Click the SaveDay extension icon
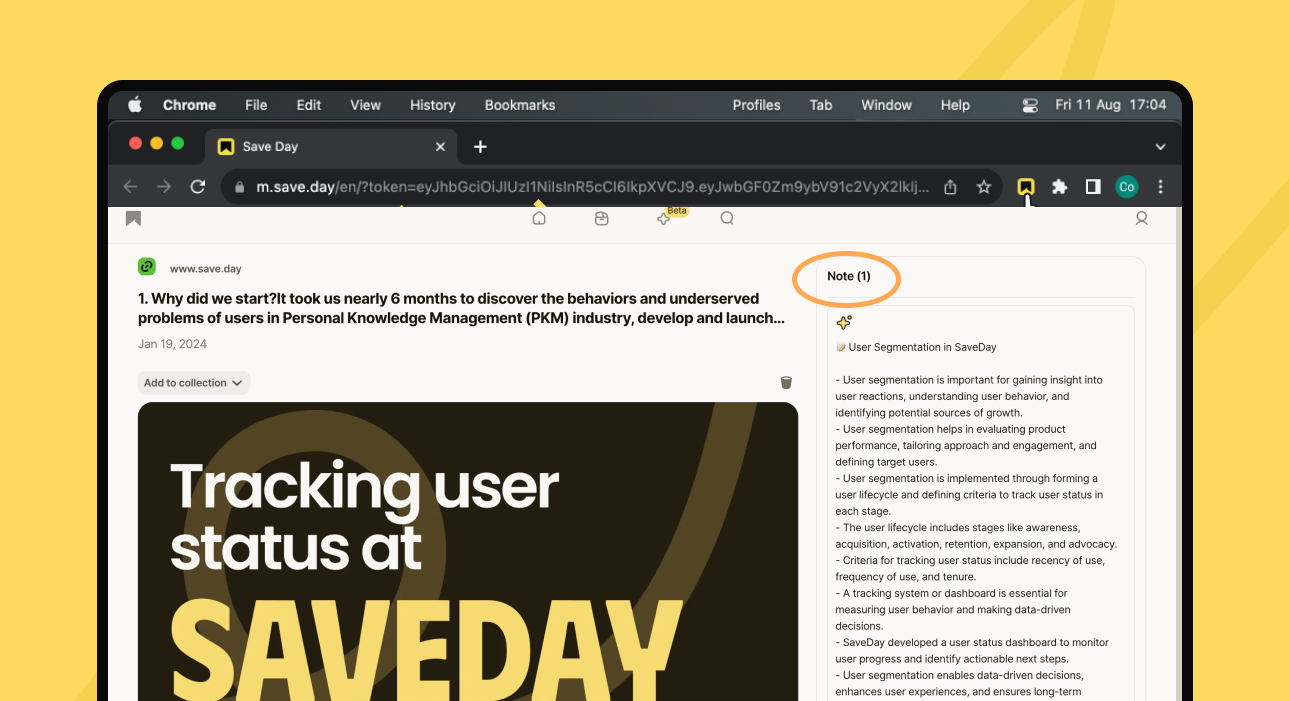The image size is (1289, 701). [1026, 187]
